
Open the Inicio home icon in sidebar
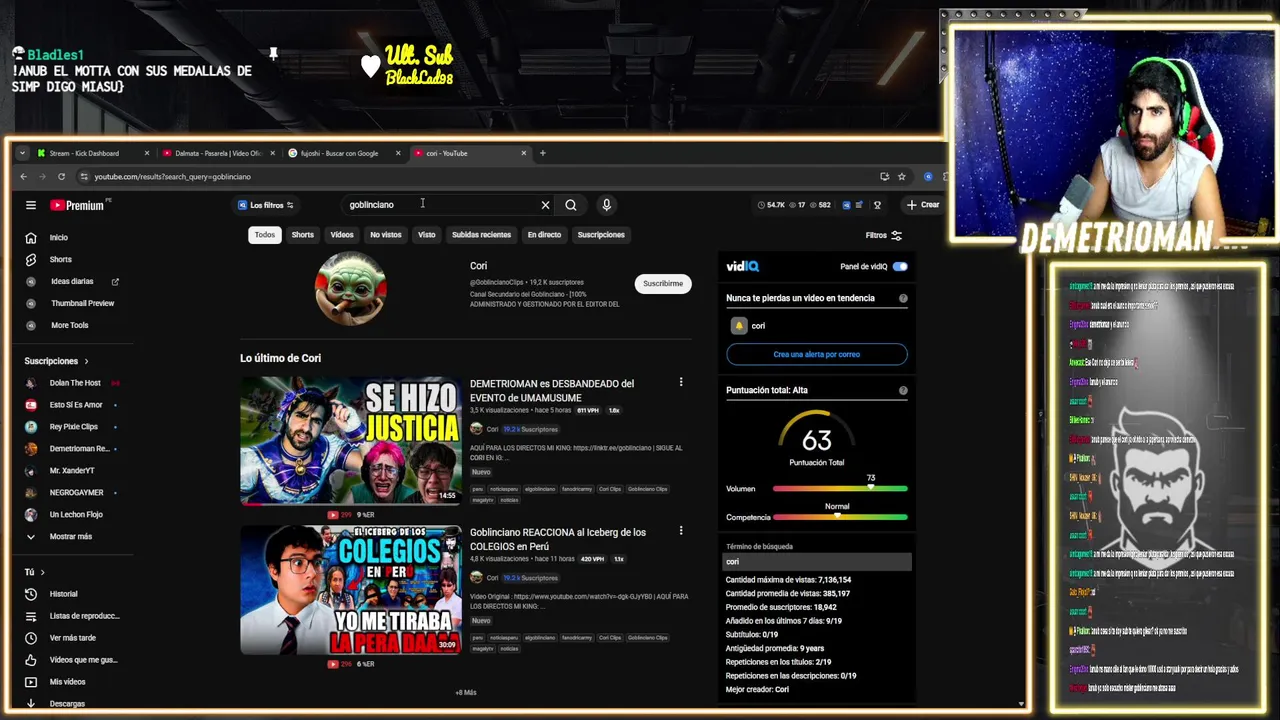pos(31,237)
